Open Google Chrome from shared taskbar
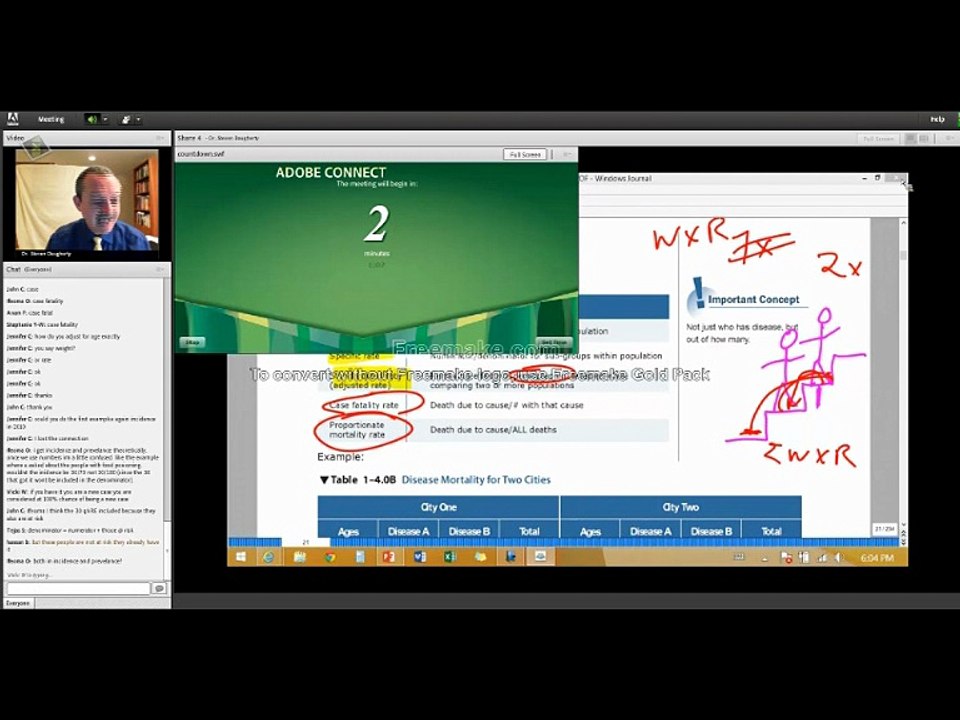 click(x=329, y=557)
